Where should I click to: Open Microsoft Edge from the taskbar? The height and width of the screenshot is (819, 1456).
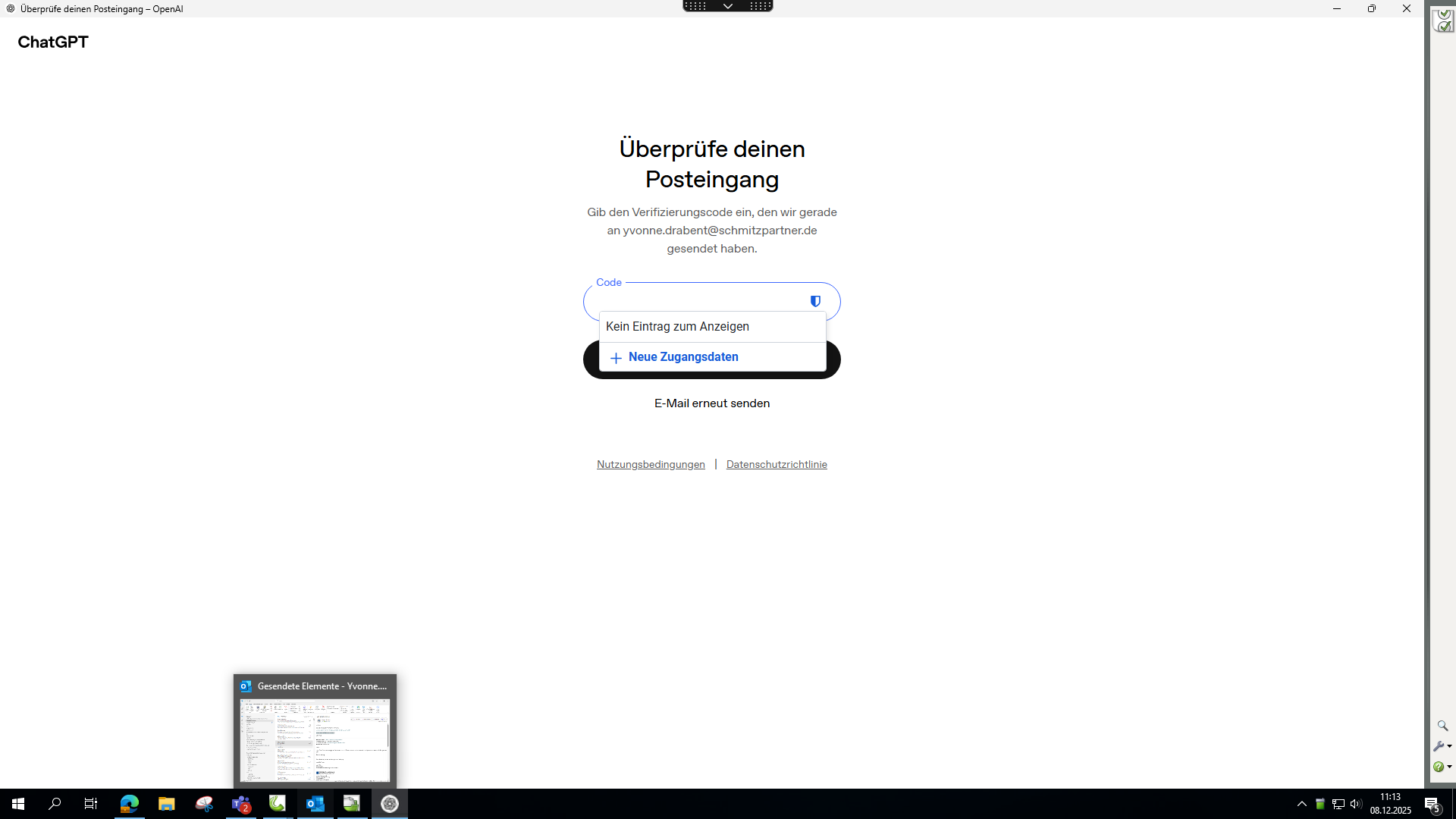tap(130, 804)
